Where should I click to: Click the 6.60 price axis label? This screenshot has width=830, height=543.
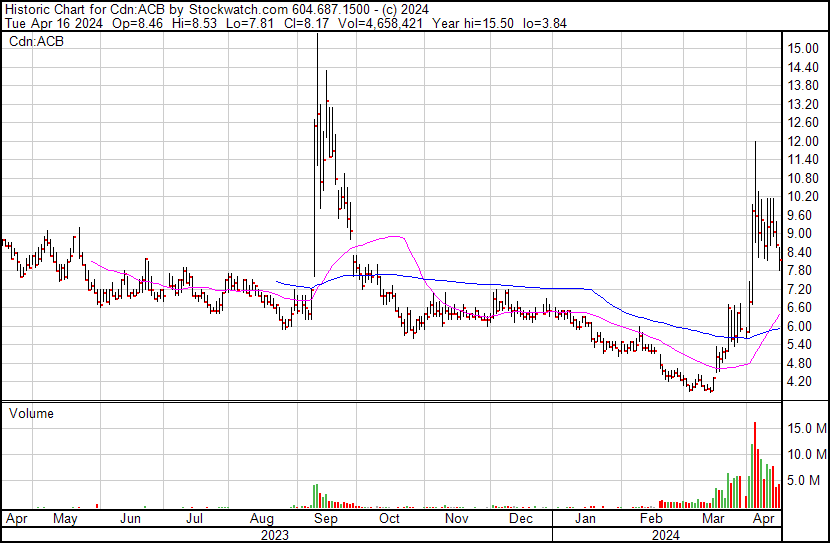pyautogui.click(x=799, y=307)
